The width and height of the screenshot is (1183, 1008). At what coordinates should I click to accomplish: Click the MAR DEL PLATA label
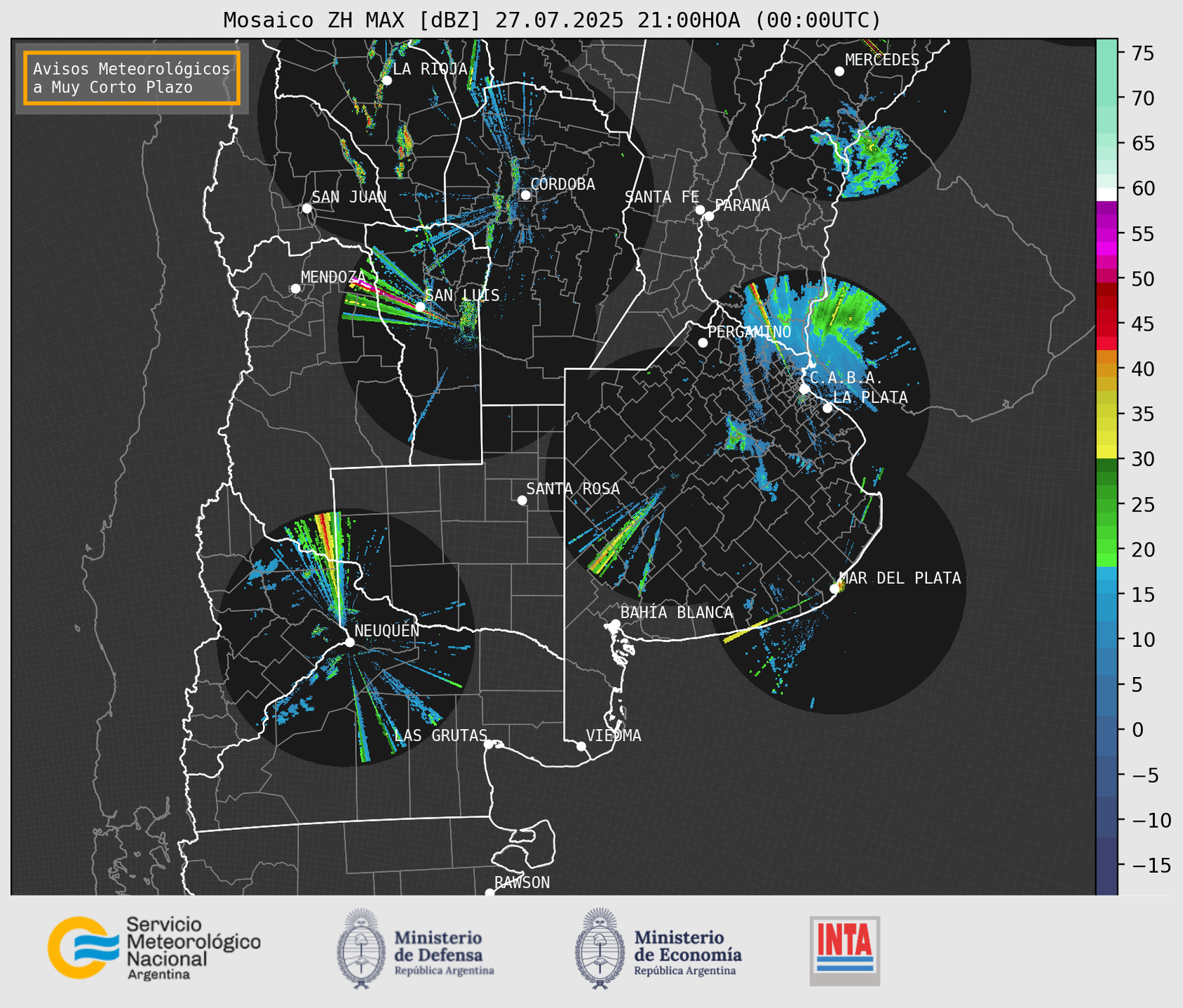(900, 578)
